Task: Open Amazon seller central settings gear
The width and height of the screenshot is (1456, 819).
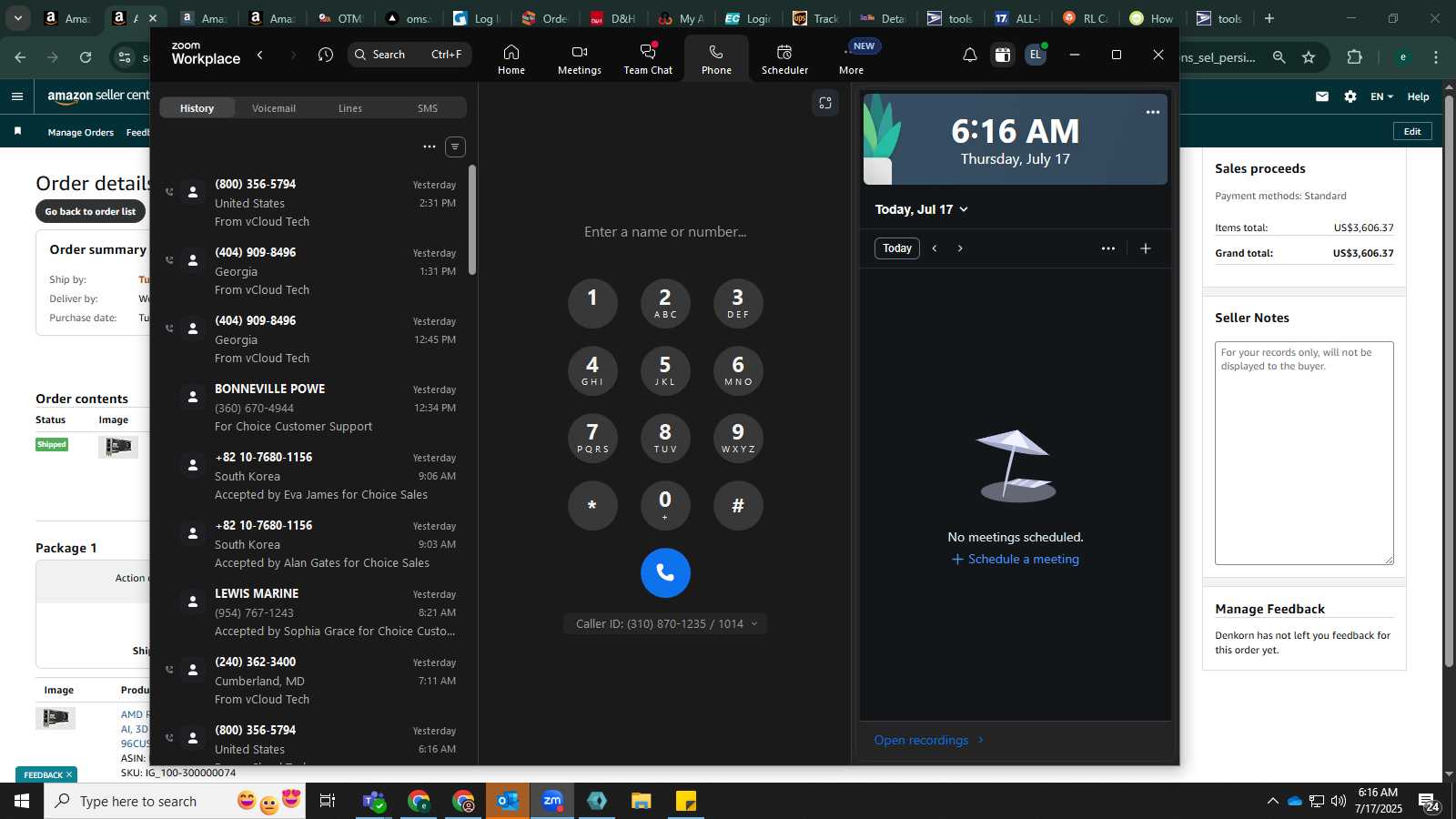Action: pos(1350,96)
